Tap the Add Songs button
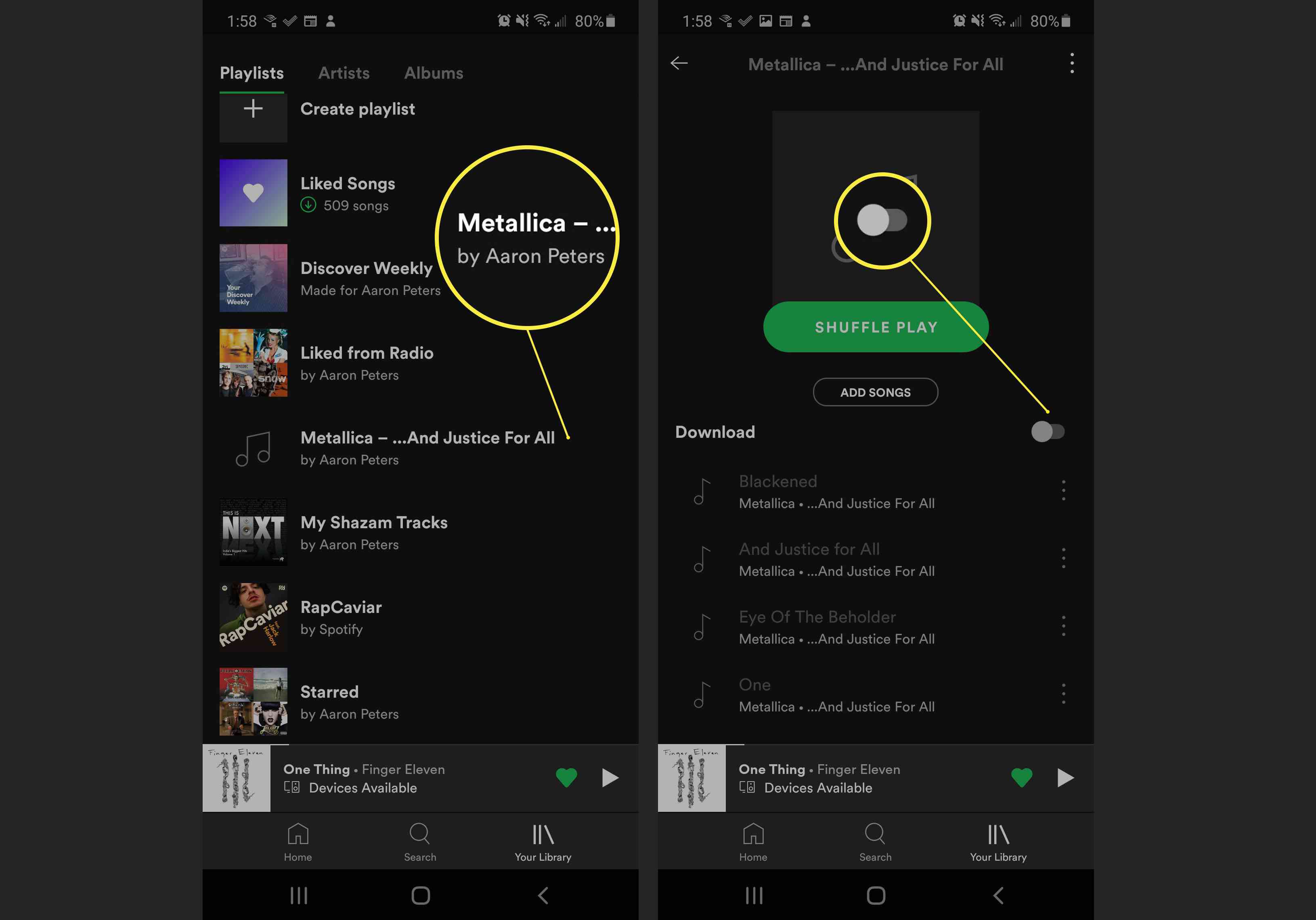 pyautogui.click(x=876, y=392)
